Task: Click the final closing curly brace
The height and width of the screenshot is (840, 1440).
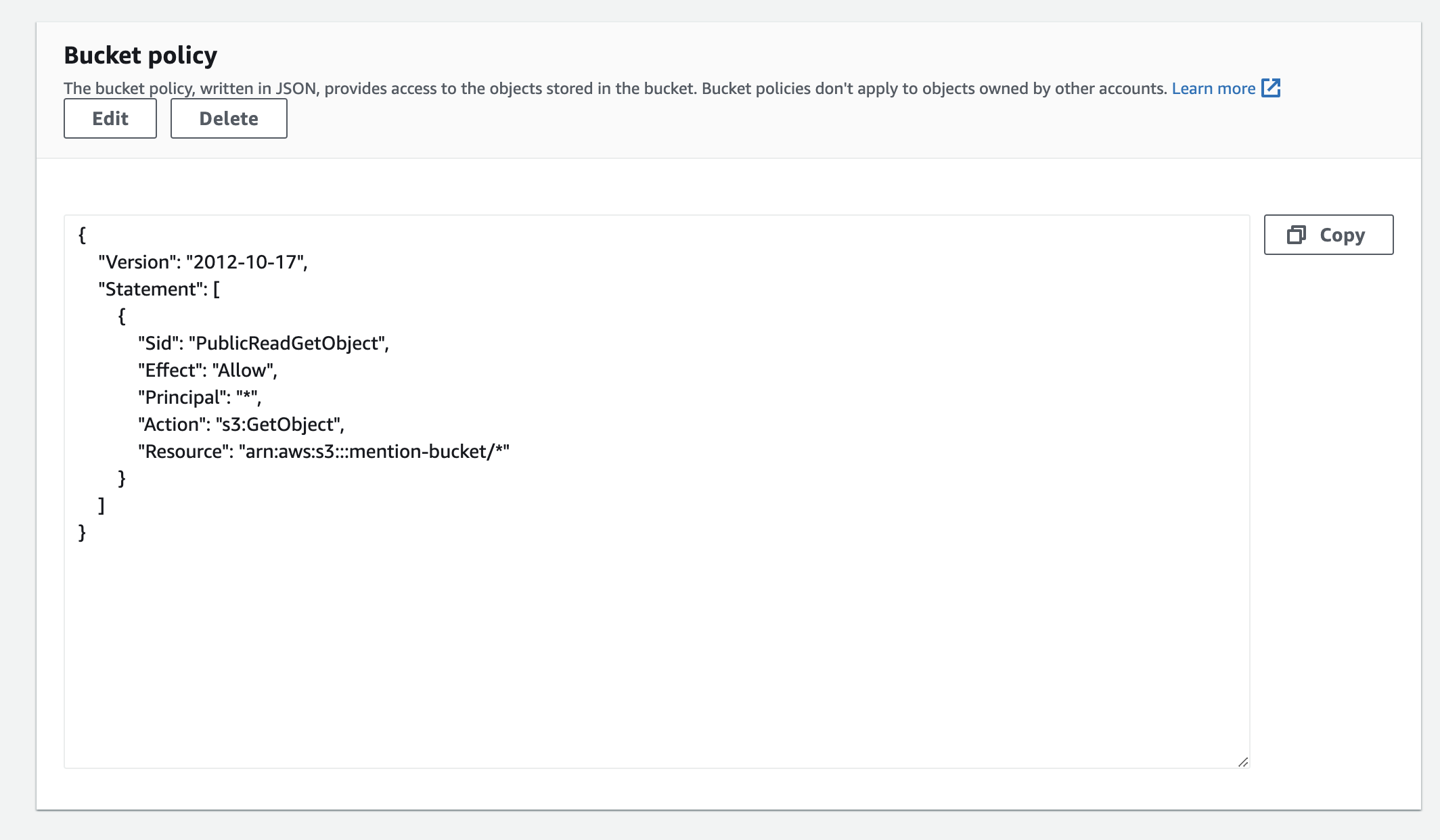Action: [82, 532]
